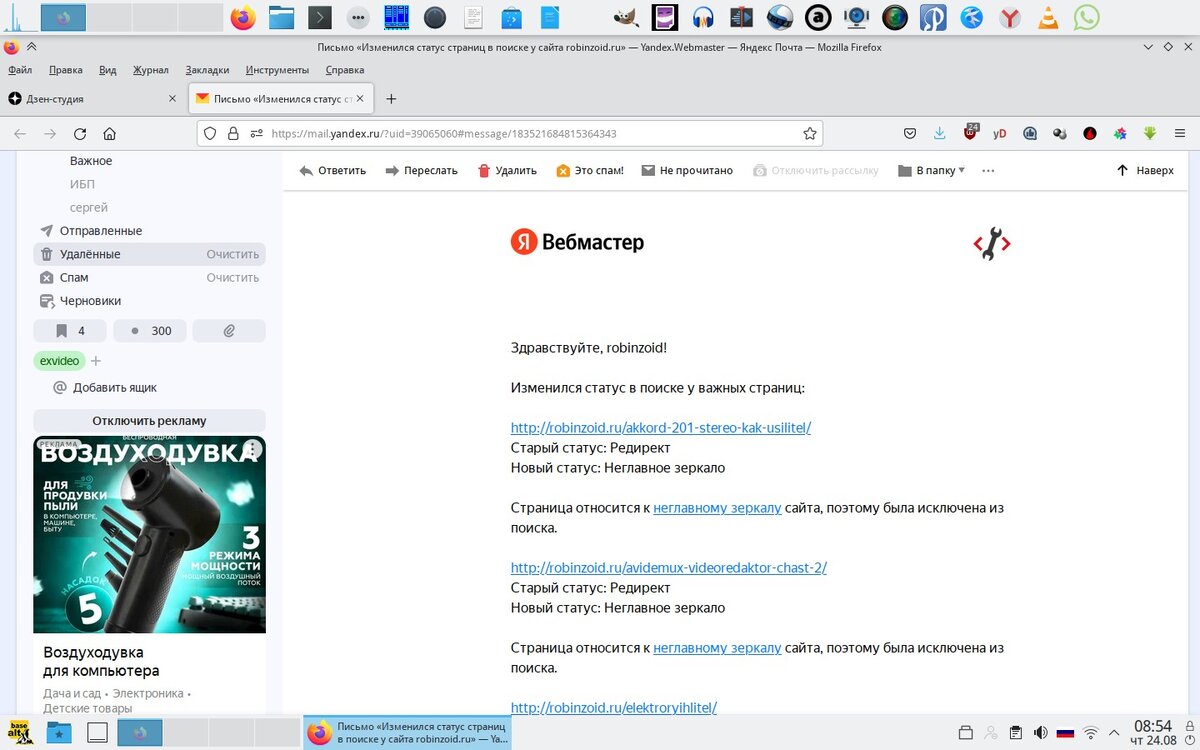Open the Вид menu
The width and height of the screenshot is (1200, 750).
click(108, 70)
